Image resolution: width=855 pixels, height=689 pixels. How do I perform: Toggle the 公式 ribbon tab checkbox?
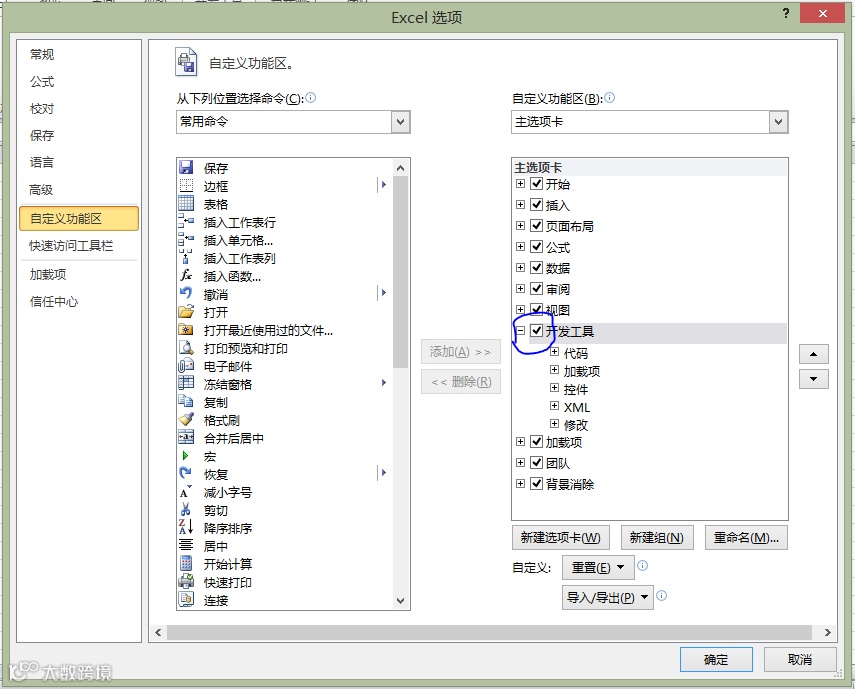click(x=537, y=246)
